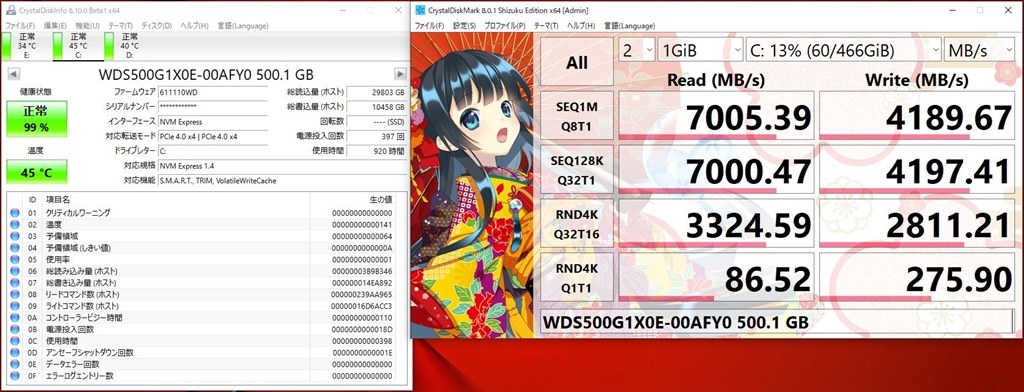Click the All benchmark button
Image resolution: width=1024 pixels, height=392 pixels.
(x=577, y=63)
